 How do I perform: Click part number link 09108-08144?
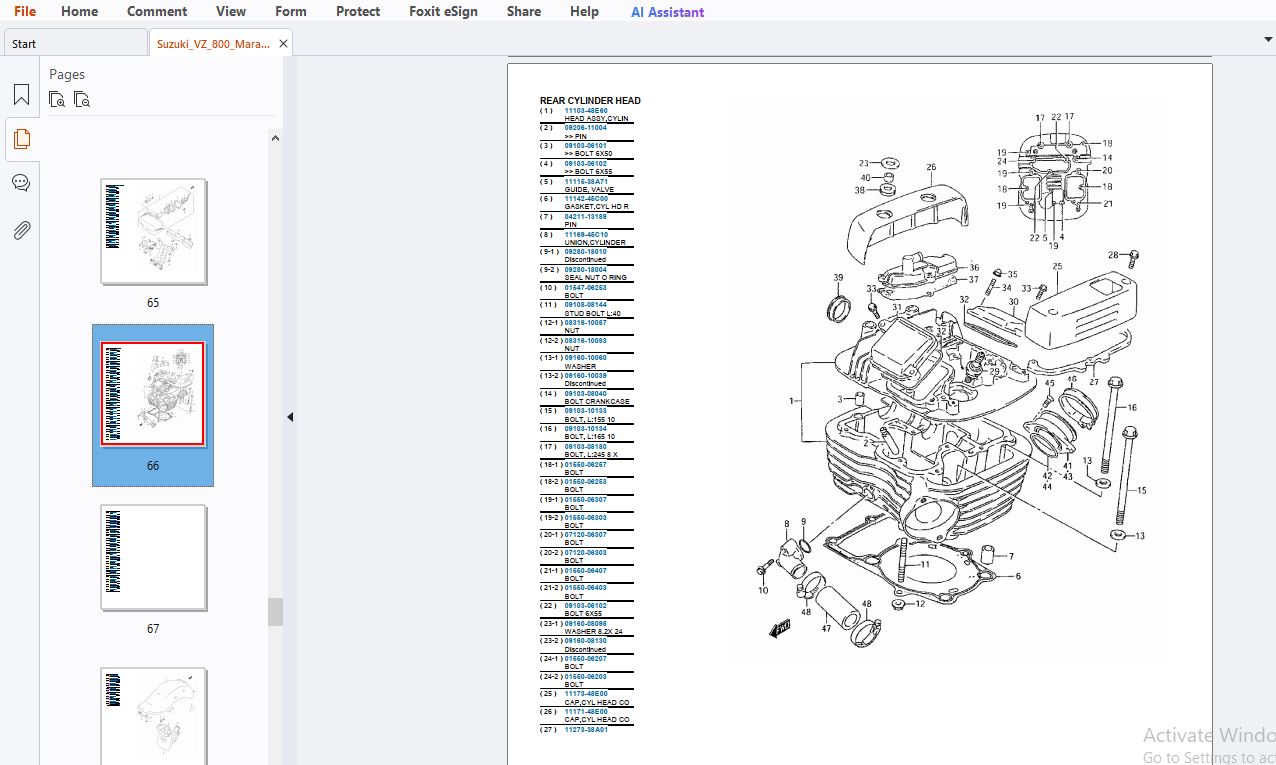(585, 305)
